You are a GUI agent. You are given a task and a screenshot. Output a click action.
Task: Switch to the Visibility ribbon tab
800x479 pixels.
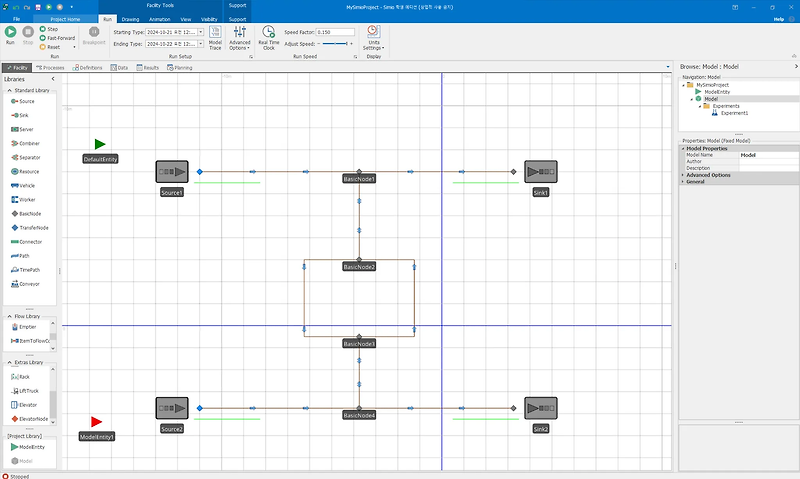[x=209, y=19]
